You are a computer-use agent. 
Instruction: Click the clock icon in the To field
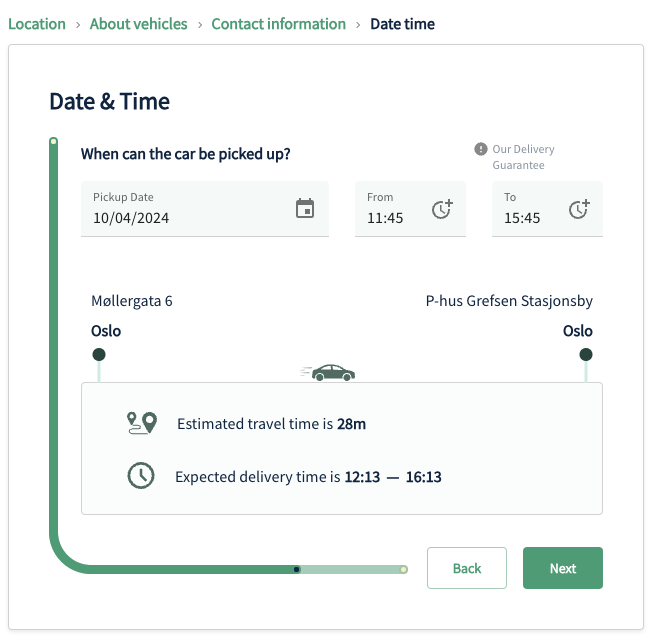[x=579, y=209]
